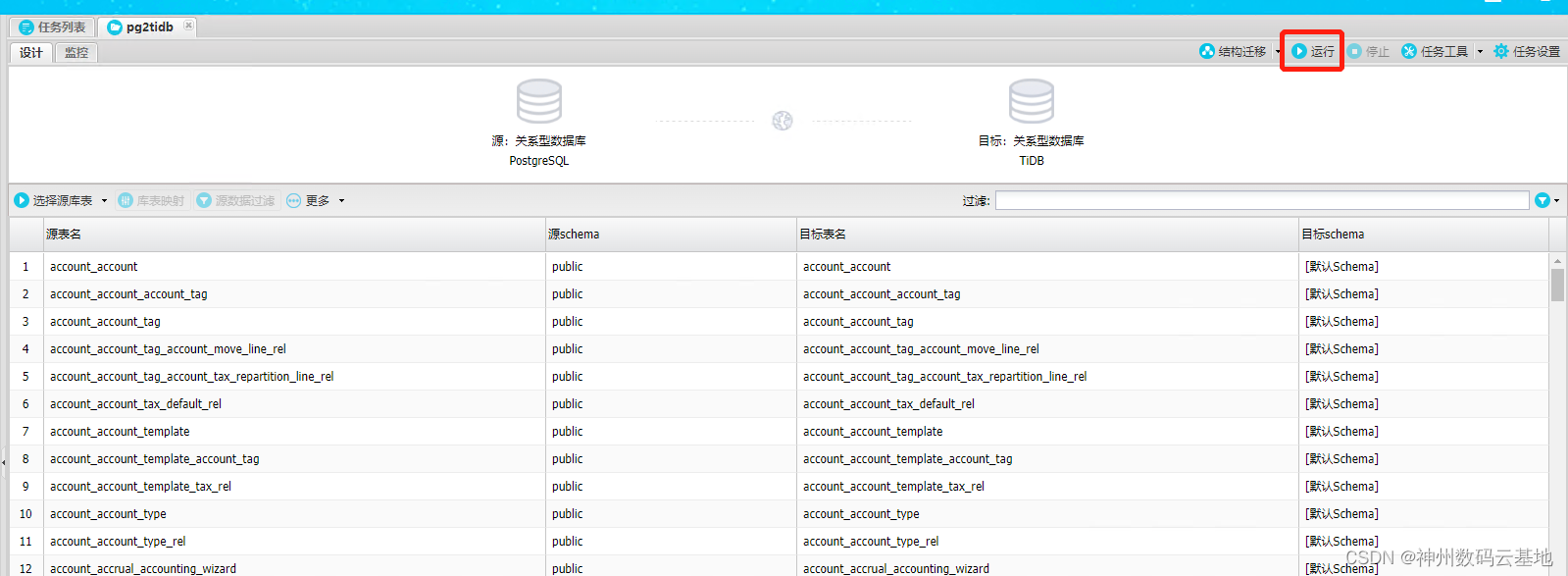Screen dimensions: 1568x576
Task: Select source table account_account in row 1
Action: click(x=94, y=267)
